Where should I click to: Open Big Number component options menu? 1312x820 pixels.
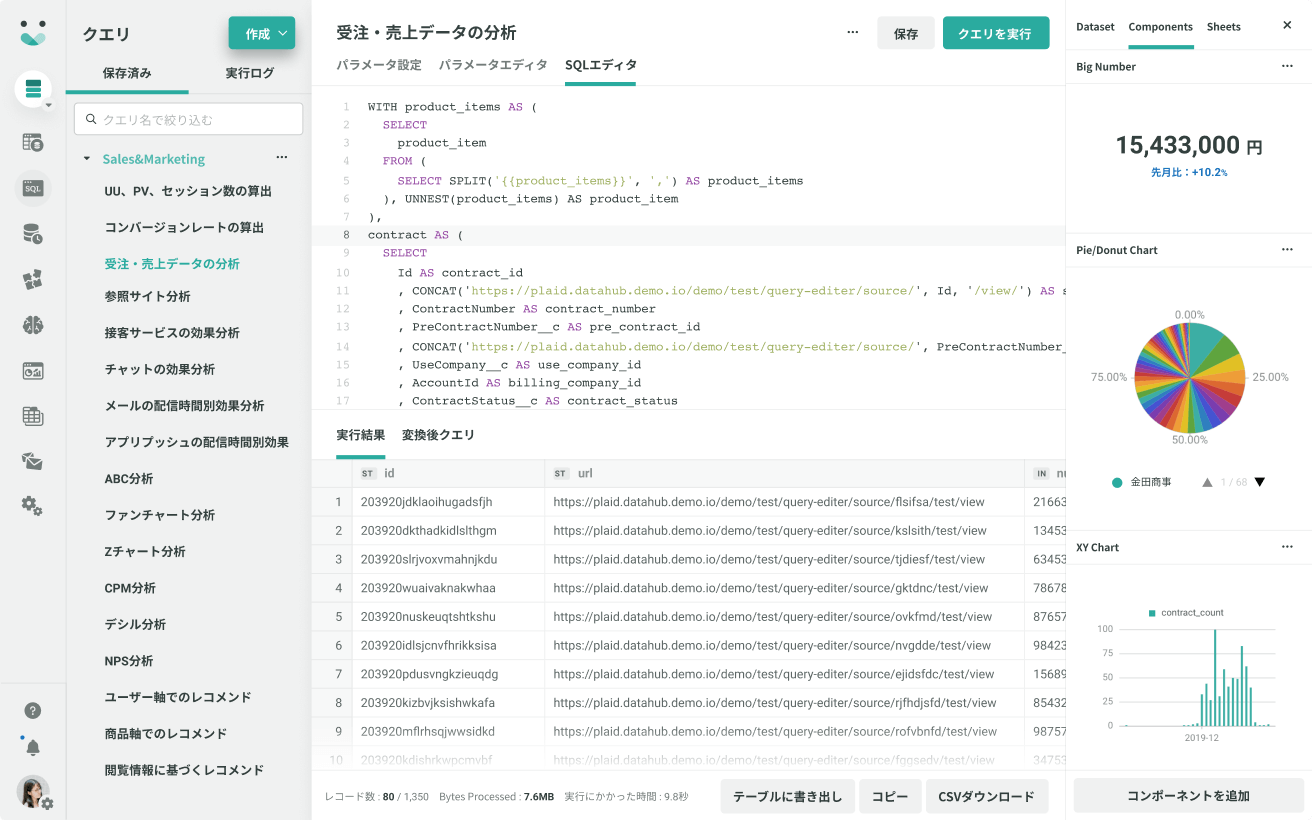click(1287, 67)
